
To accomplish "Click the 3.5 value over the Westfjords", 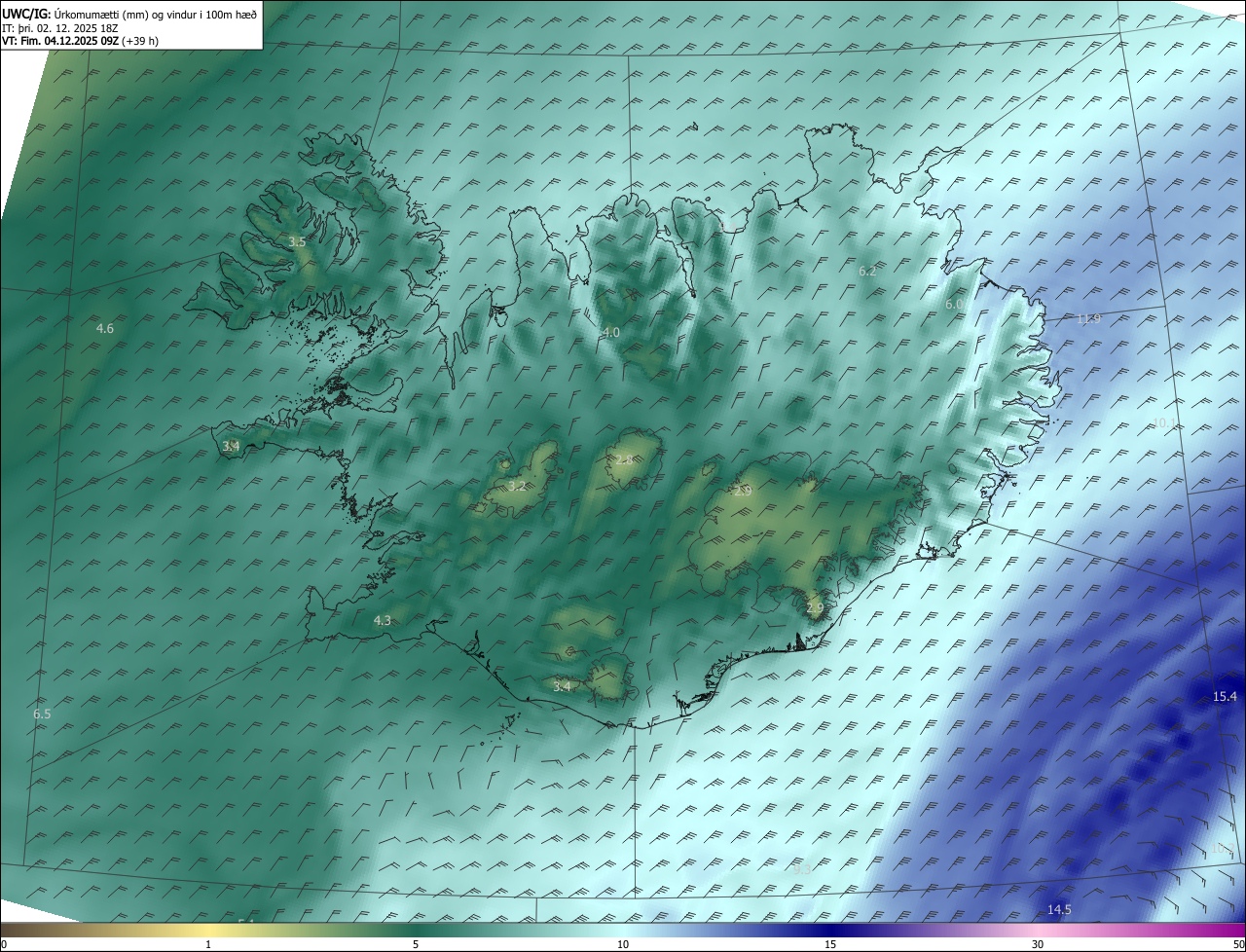I will point(298,241).
